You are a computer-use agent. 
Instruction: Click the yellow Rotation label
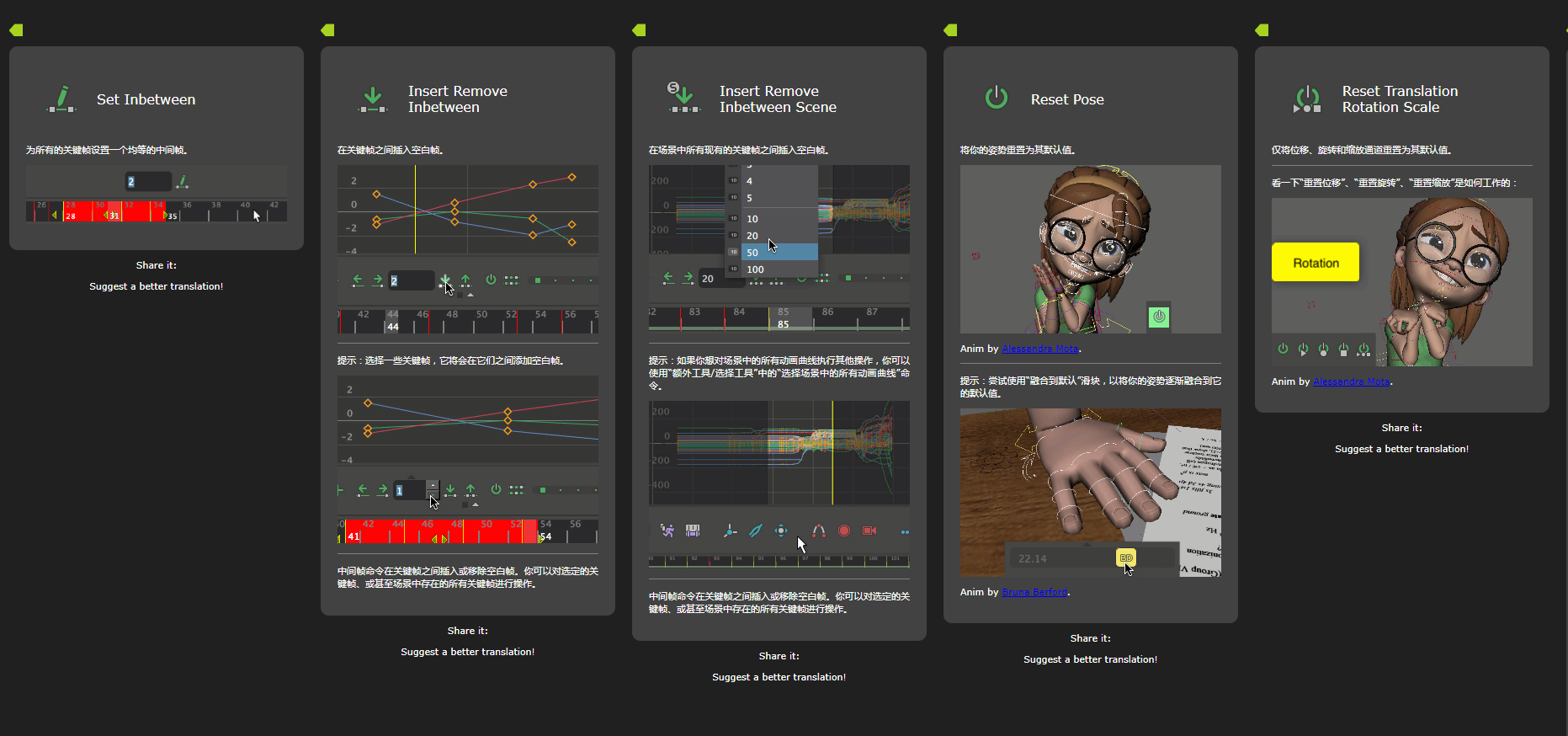point(1316,263)
